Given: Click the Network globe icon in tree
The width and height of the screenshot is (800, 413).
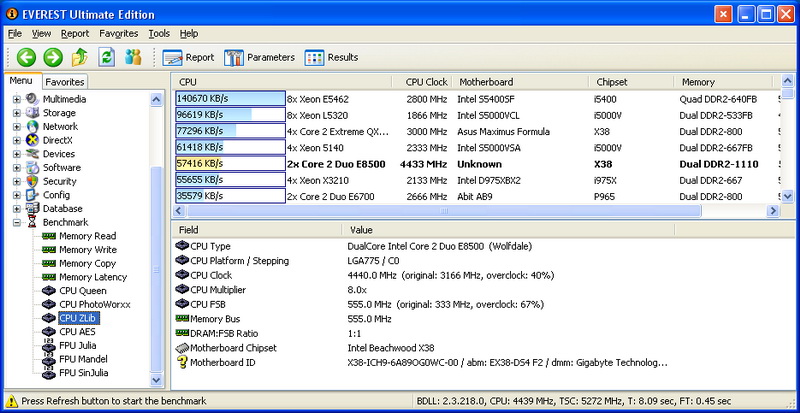Looking at the screenshot, I should [32, 126].
